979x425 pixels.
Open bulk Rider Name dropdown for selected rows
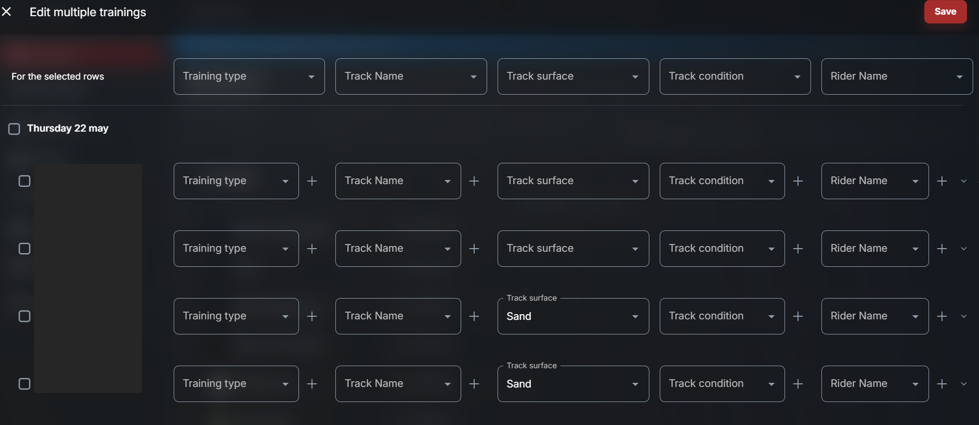[897, 76]
